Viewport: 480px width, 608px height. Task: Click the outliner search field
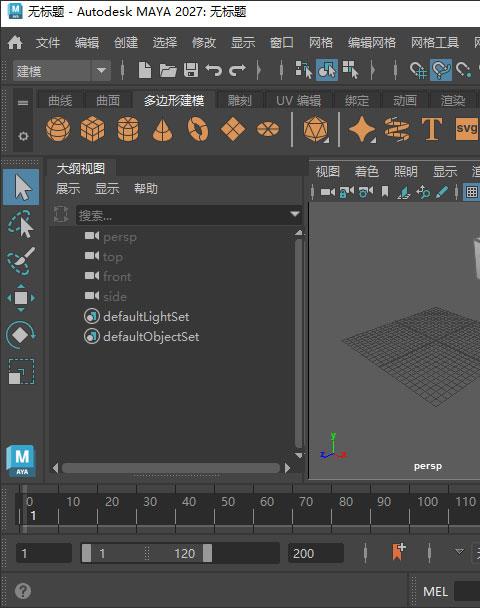pyautogui.click(x=182, y=215)
